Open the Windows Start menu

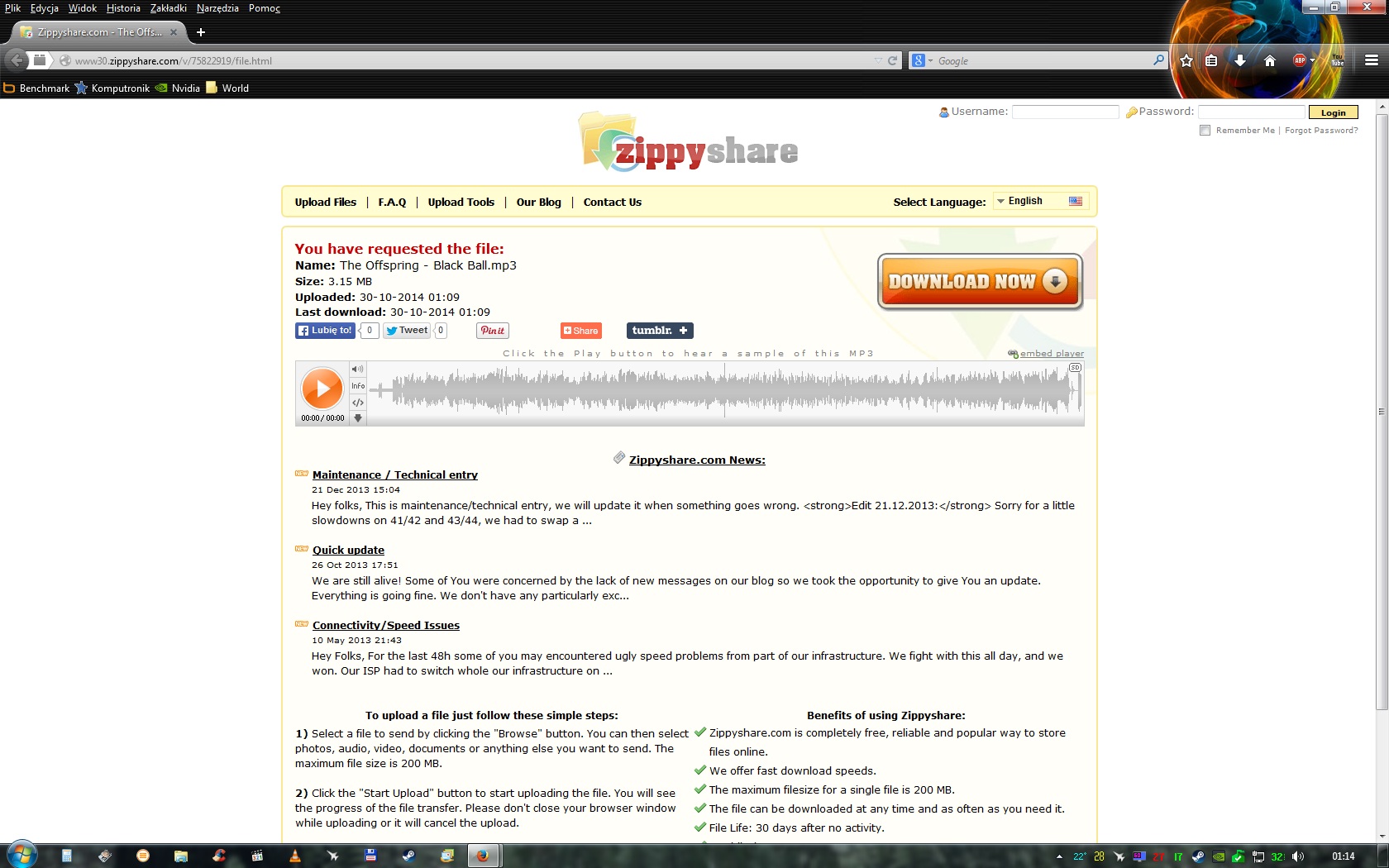(x=22, y=855)
